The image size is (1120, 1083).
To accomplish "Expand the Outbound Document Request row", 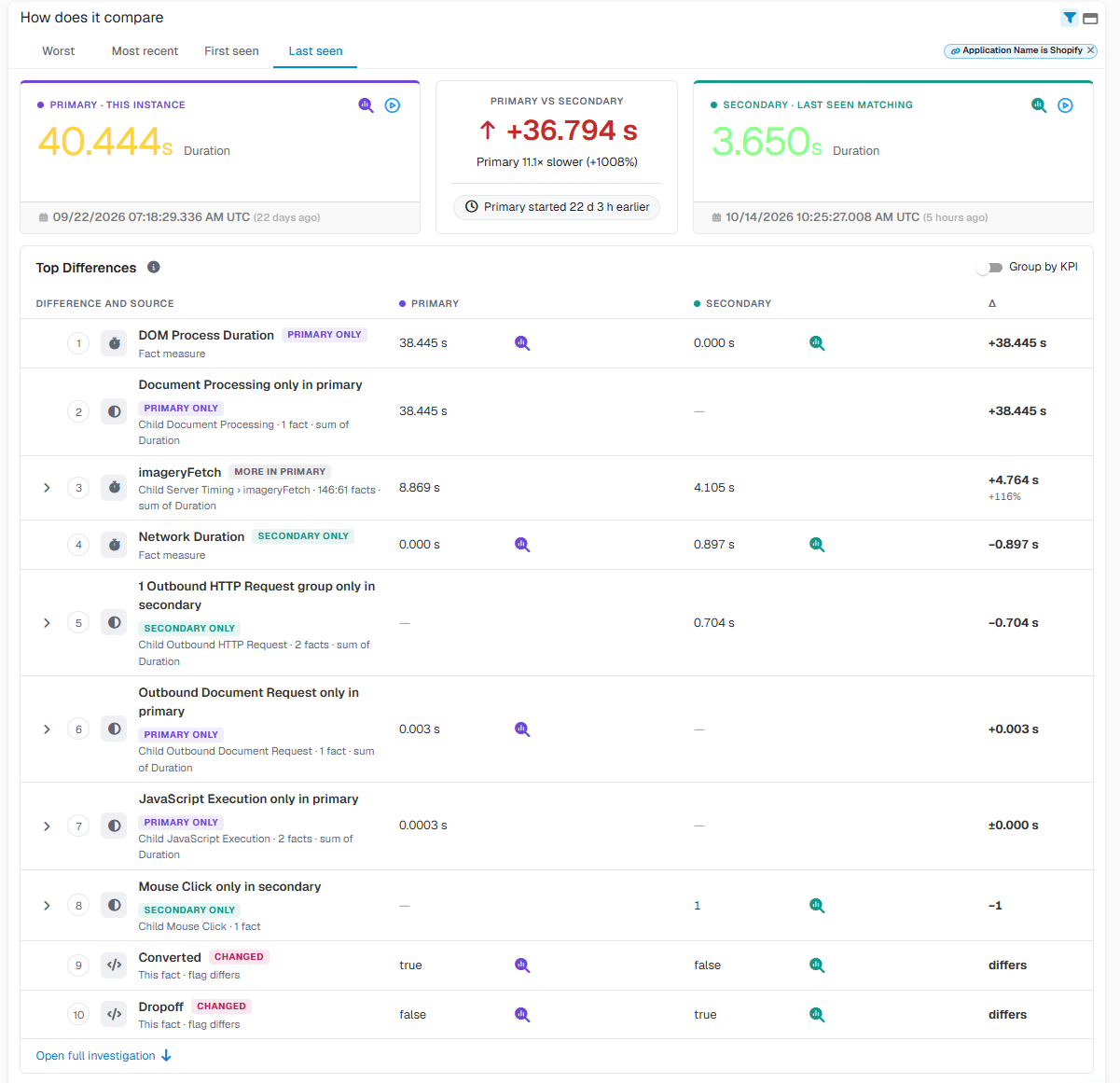I will point(47,729).
